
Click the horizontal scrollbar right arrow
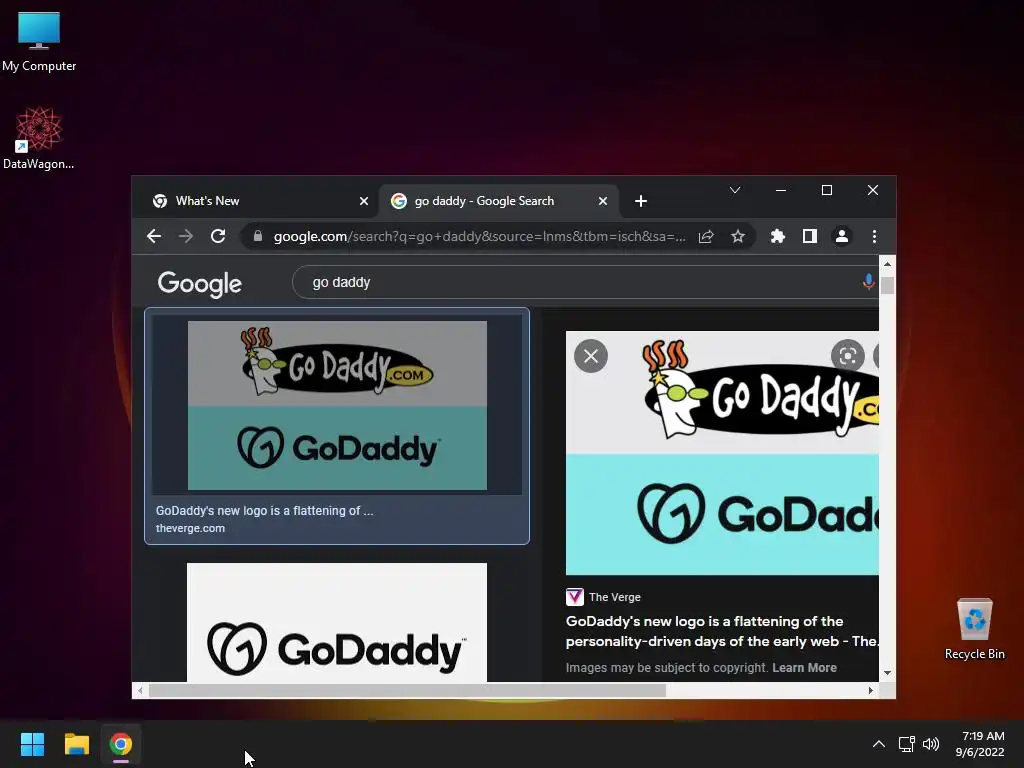click(871, 690)
